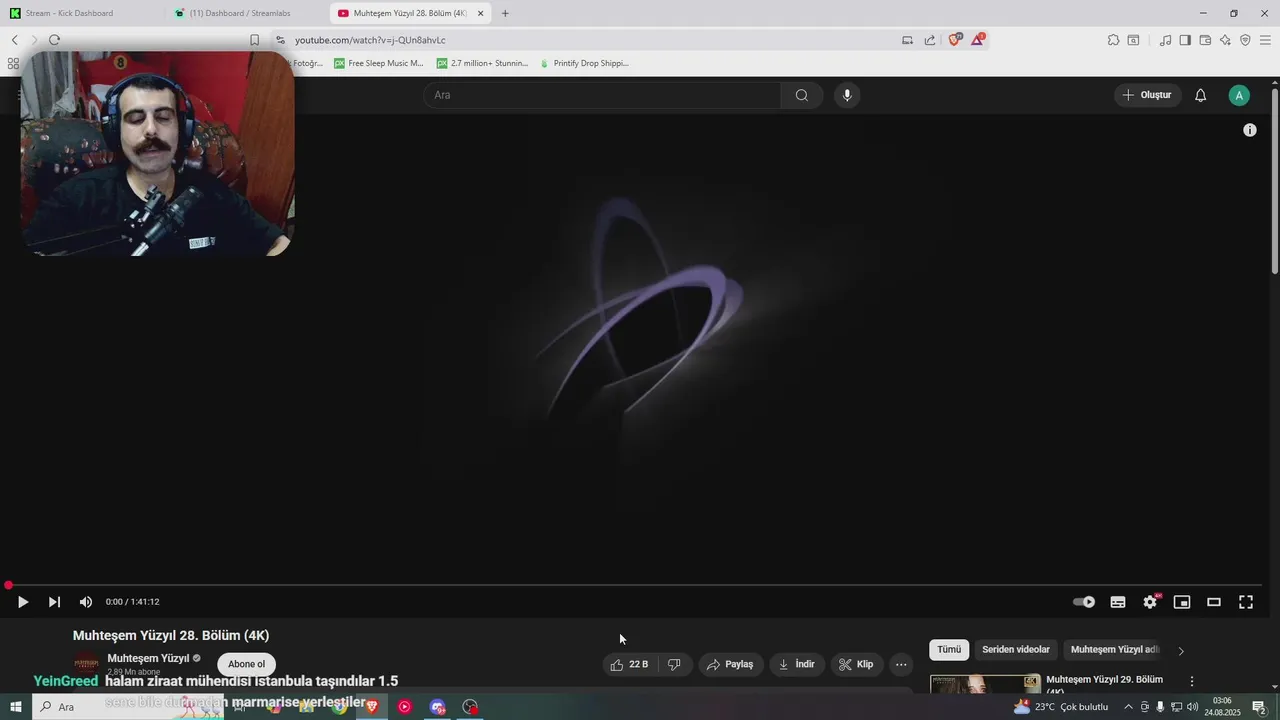Go back in browser history
1280x720 pixels.
pyautogui.click(x=15, y=40)
